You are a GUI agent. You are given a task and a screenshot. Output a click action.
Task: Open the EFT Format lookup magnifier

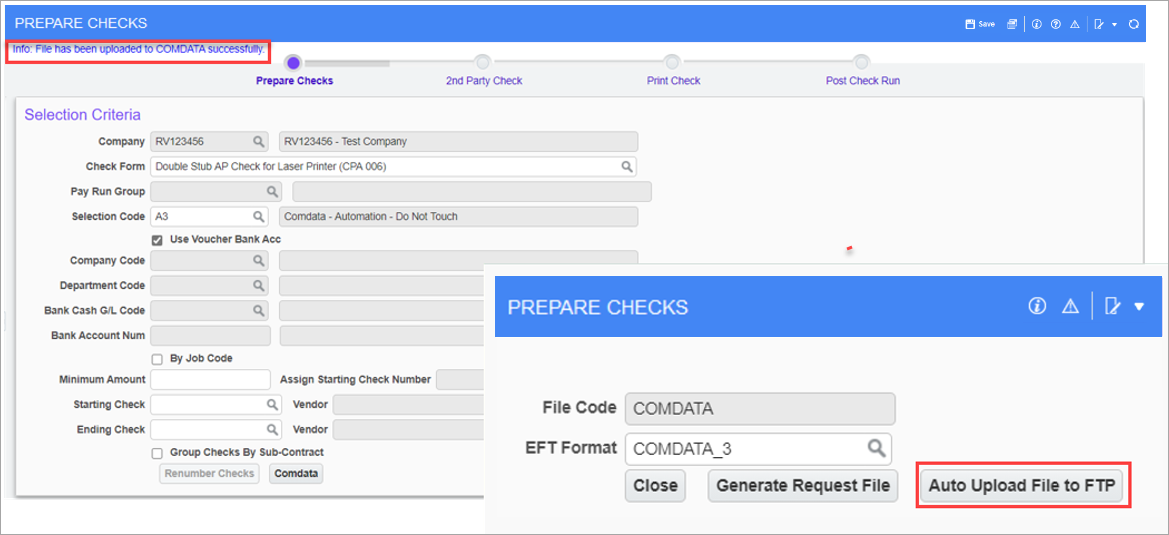(876, 448)
